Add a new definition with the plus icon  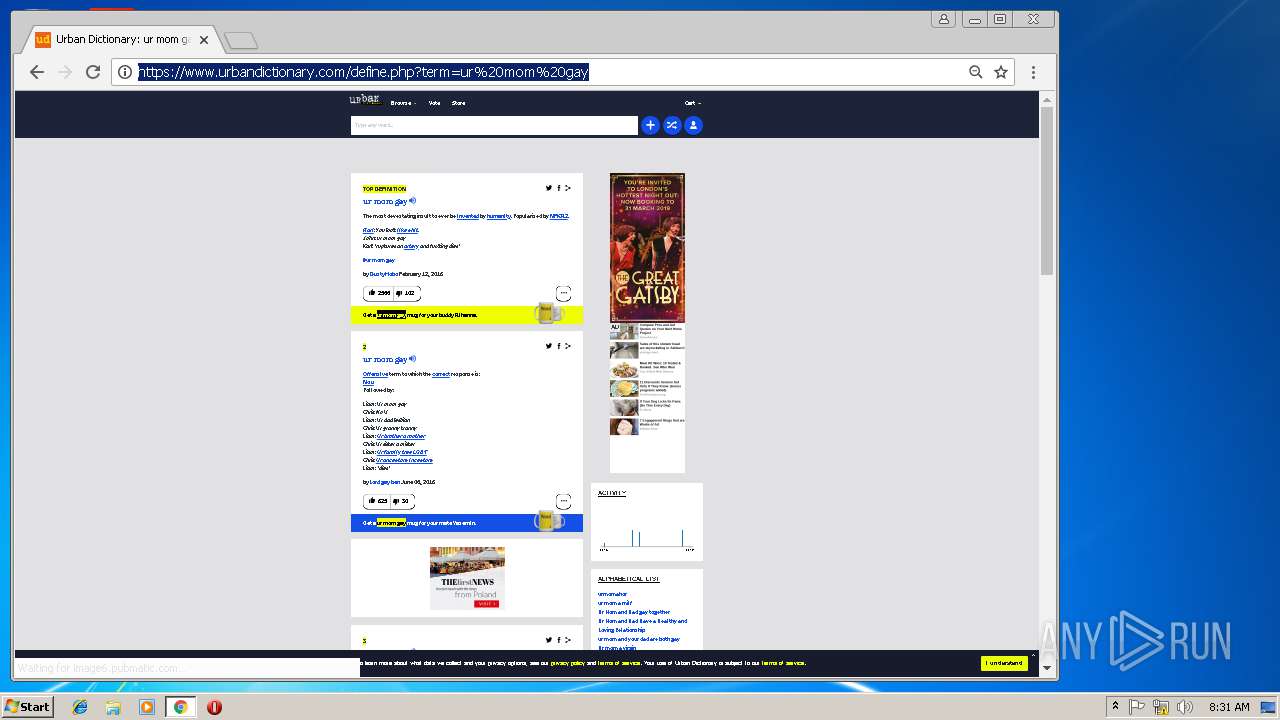tap(650, 125)
